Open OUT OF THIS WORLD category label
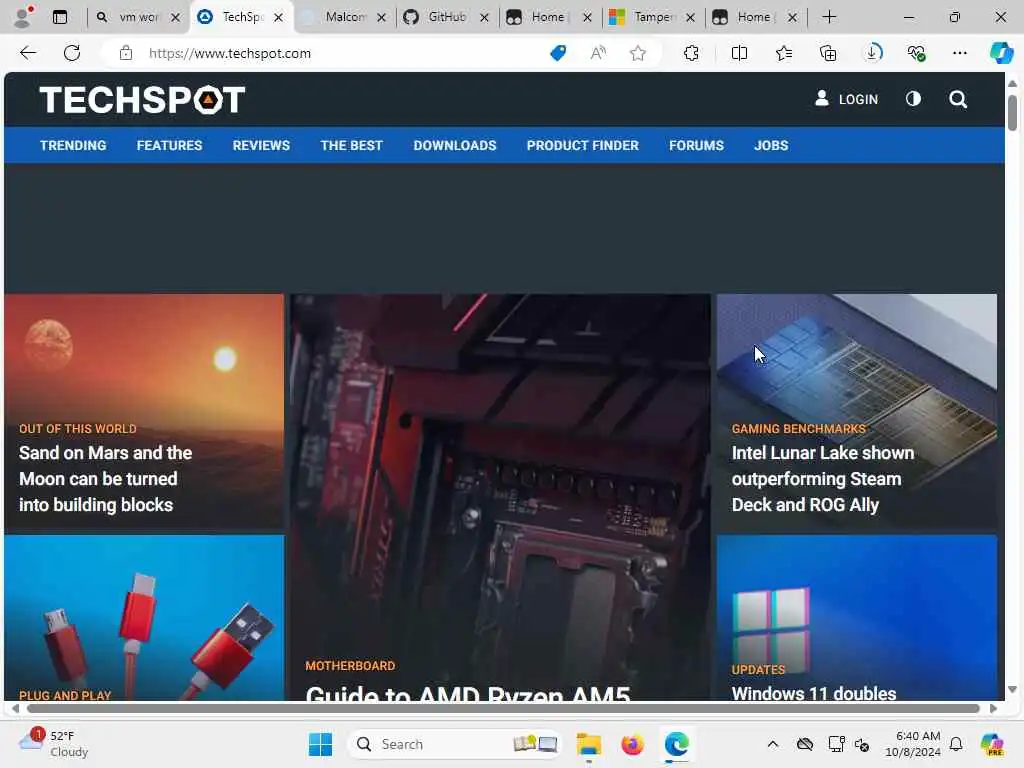Viewport: 1024px width, 768px height. (78, 428)
